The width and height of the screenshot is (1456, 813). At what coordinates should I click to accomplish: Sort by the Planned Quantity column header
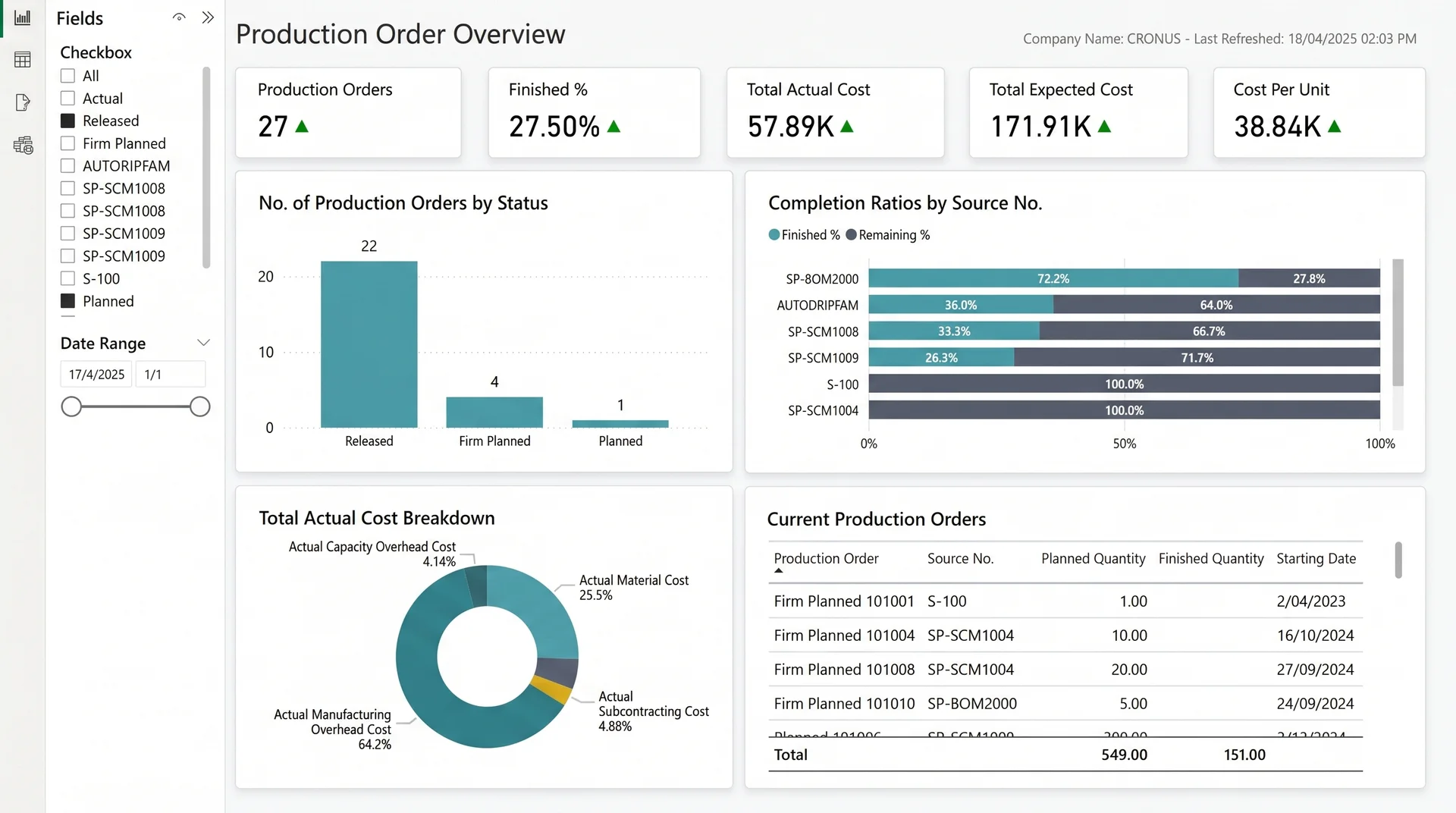pos(1093,559)
